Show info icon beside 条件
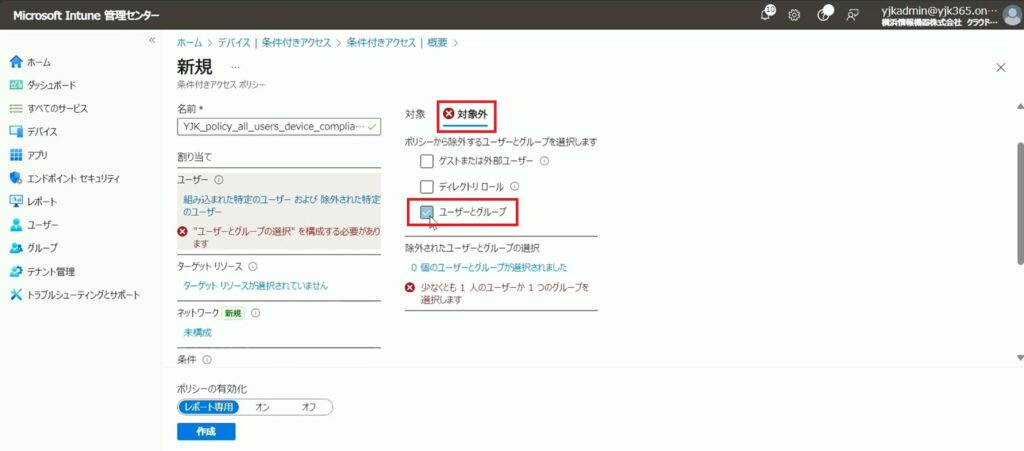Viewport: 1024px width, 451px height. coord(207,360)
